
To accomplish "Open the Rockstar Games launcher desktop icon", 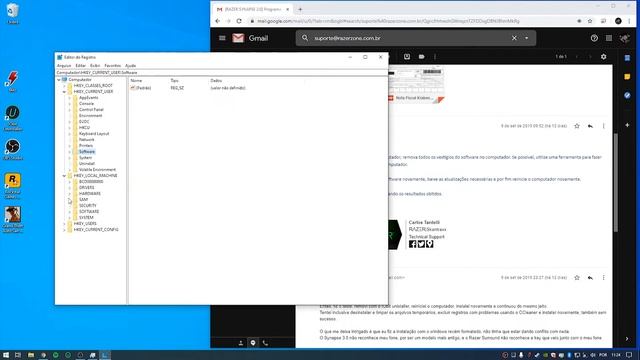I will pos(13,186).
